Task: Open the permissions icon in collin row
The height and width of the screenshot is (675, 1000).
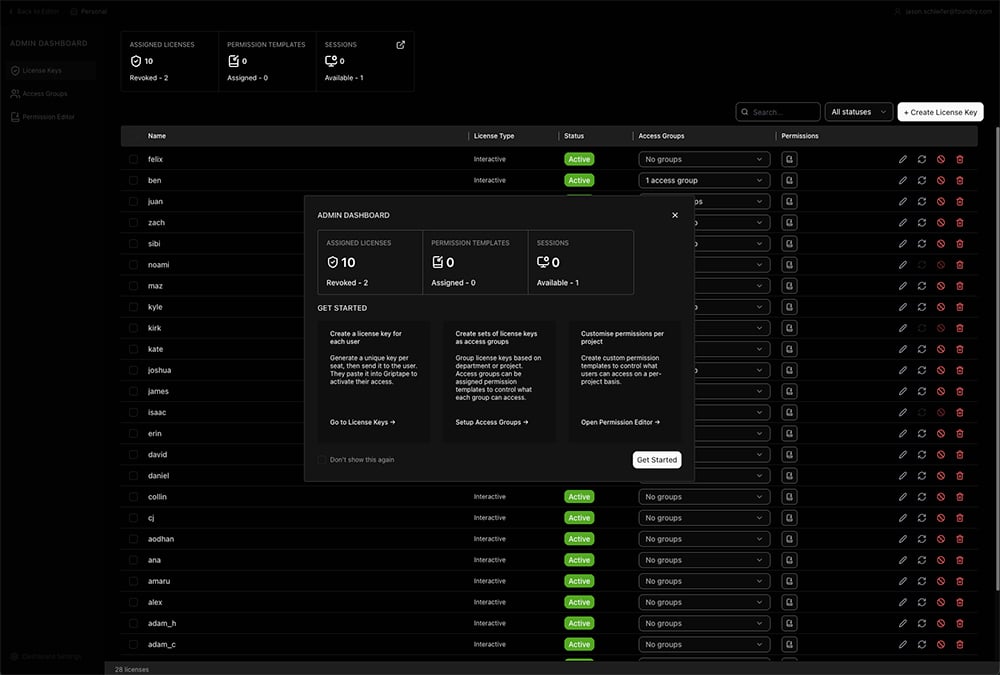Action: (789, 497)
